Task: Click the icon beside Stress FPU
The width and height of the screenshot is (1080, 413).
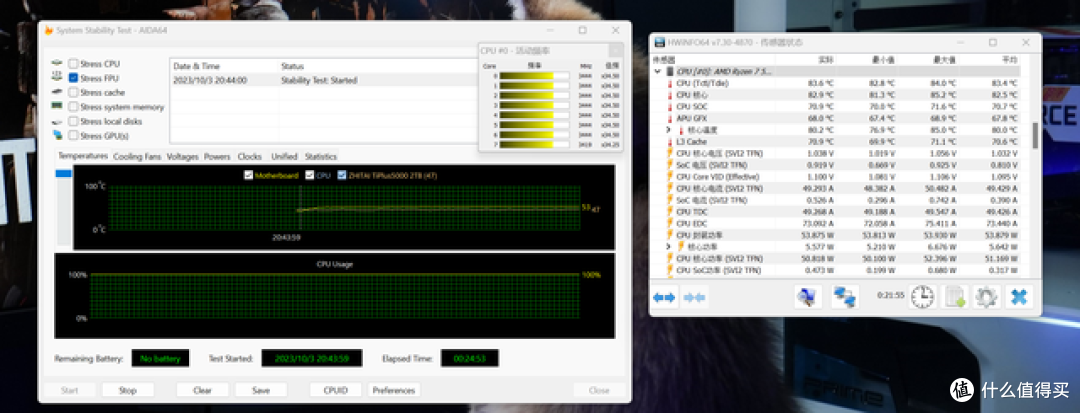Action: point(56,78)
